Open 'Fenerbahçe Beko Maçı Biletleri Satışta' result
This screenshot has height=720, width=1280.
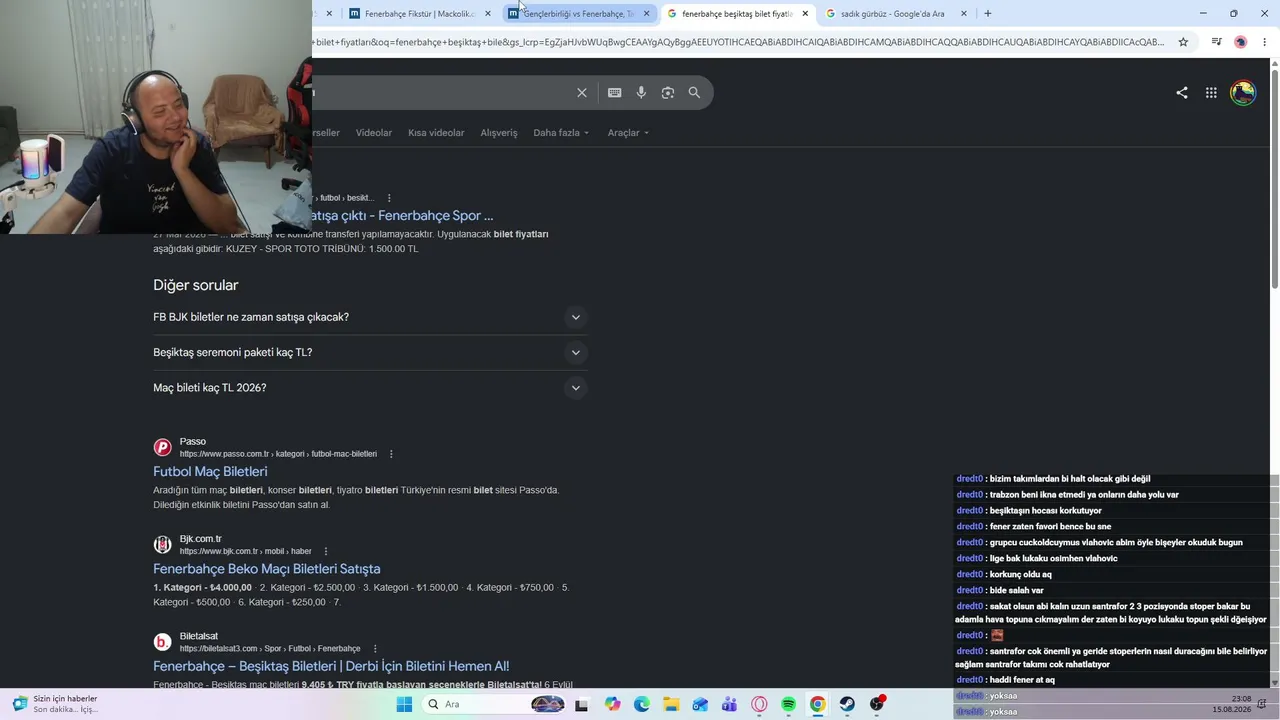coord(267,569)
